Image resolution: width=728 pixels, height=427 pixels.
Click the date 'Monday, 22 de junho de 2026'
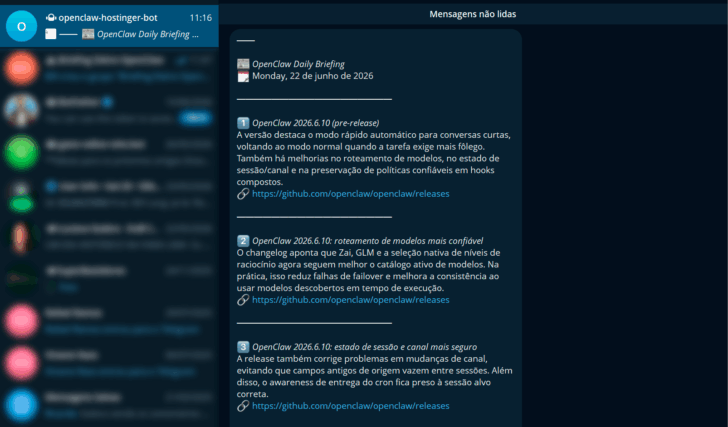coord(312,76)
